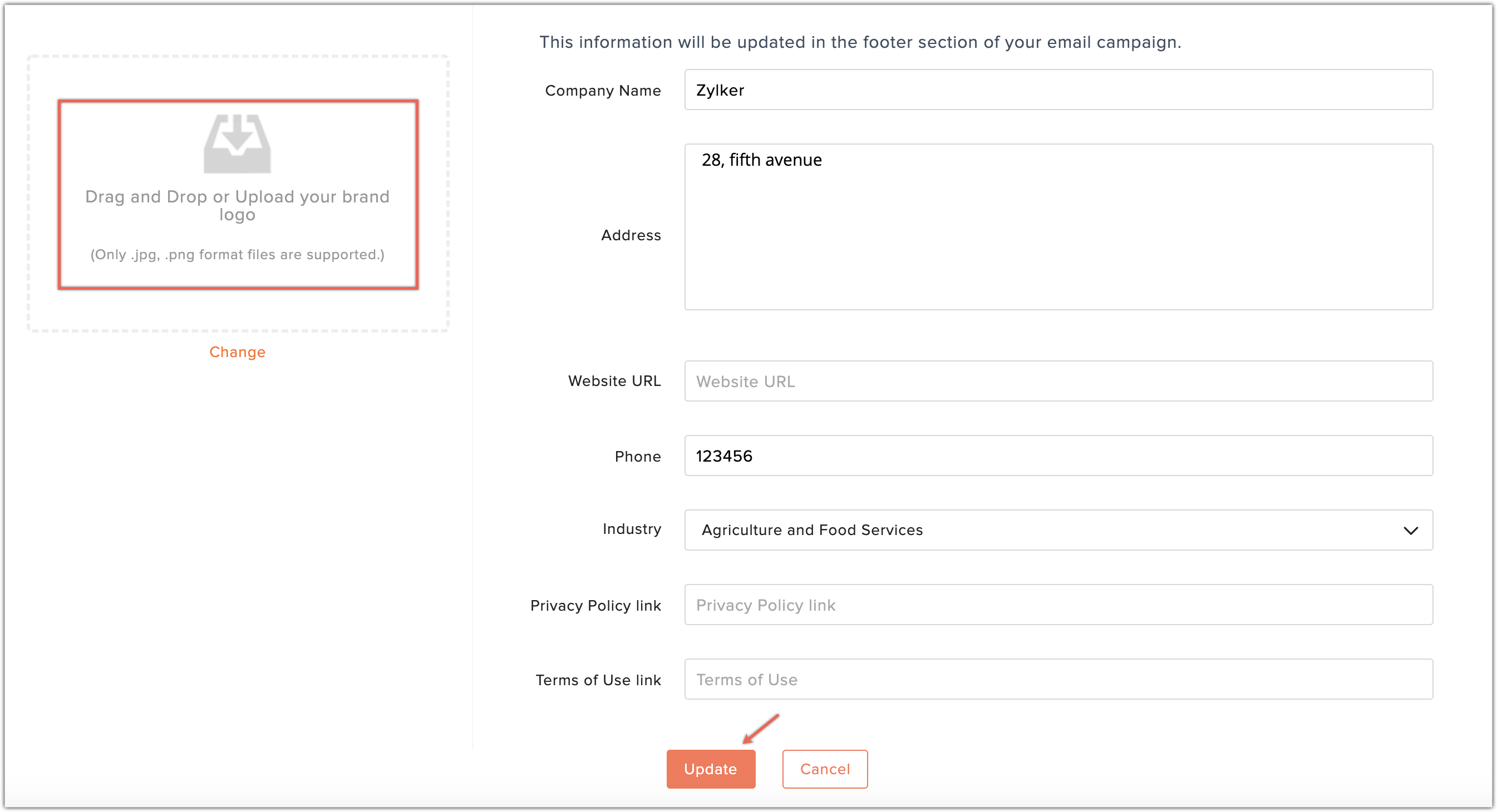Click the Industry label
The image size is (1497, 812).
[x=632, y=529]
